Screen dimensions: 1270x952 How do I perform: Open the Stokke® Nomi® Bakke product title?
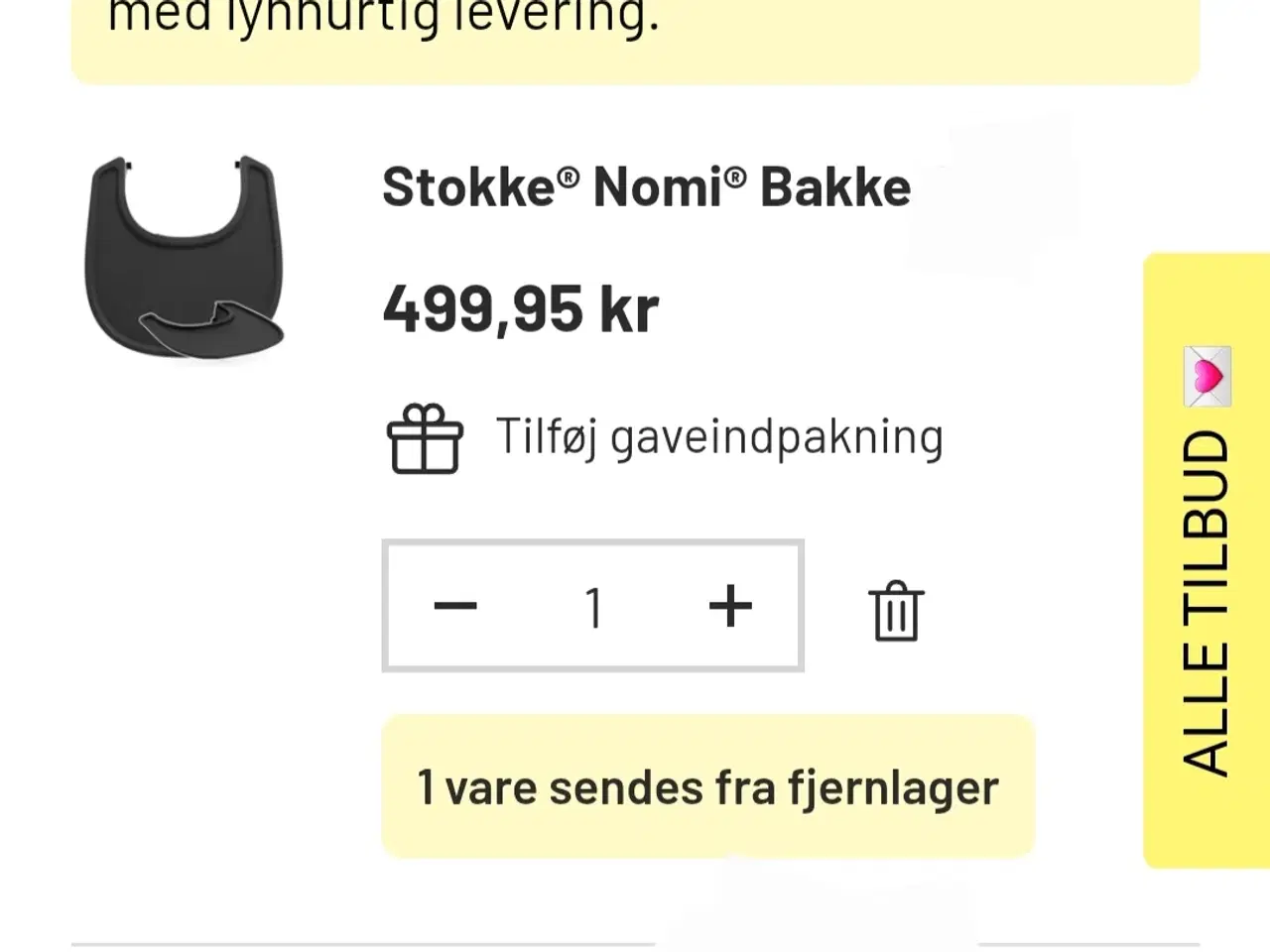[x=646, y=187]
